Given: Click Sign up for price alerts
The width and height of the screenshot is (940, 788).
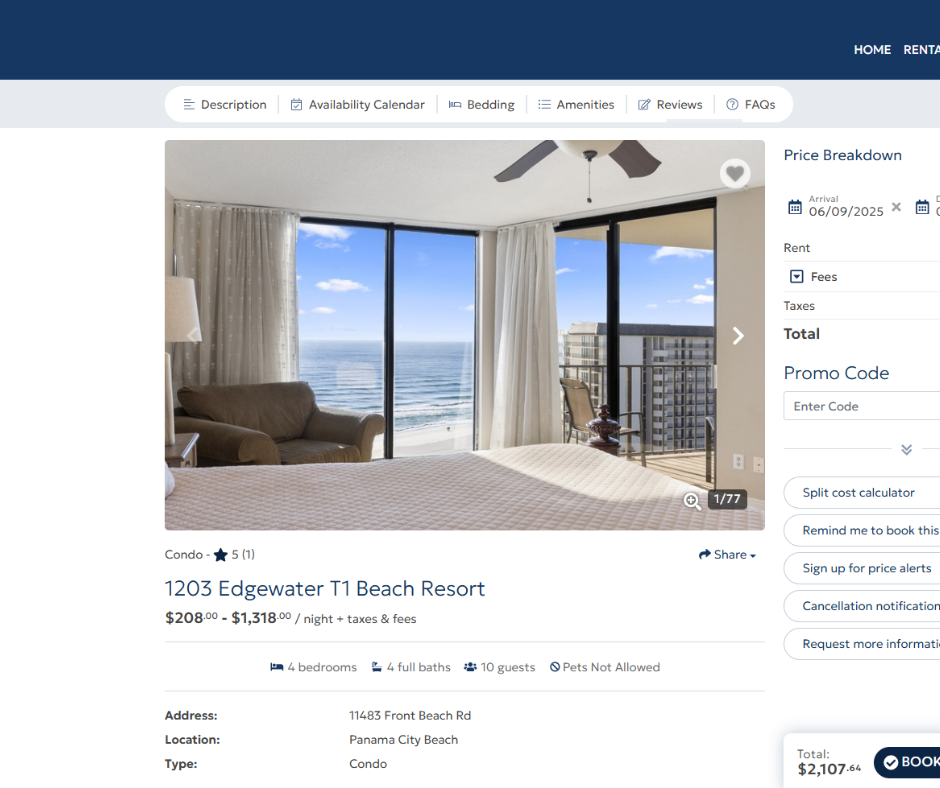Looking at the screenshot, I should (866, 568).
